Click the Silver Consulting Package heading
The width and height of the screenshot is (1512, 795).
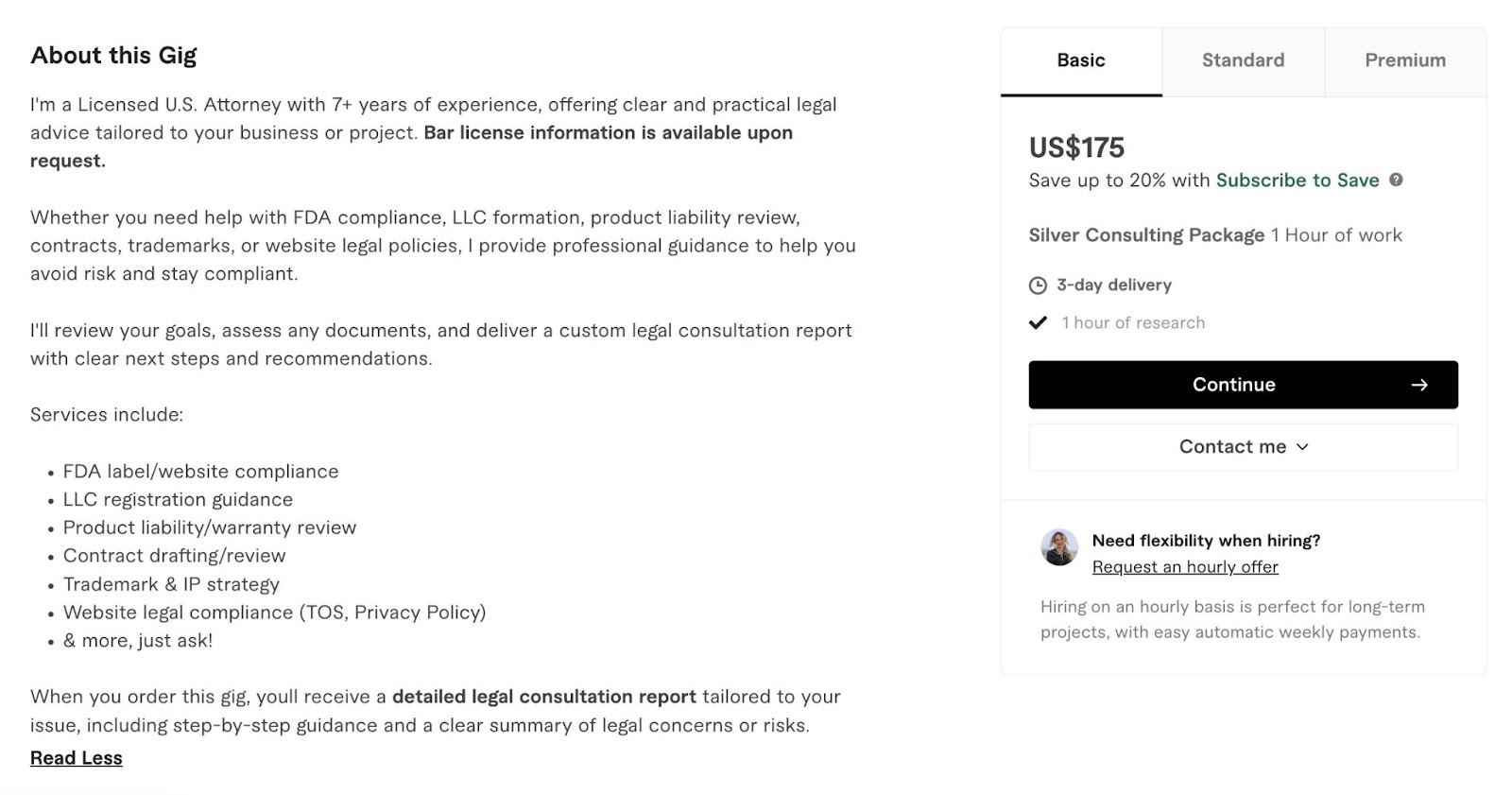pos(1146,234)
